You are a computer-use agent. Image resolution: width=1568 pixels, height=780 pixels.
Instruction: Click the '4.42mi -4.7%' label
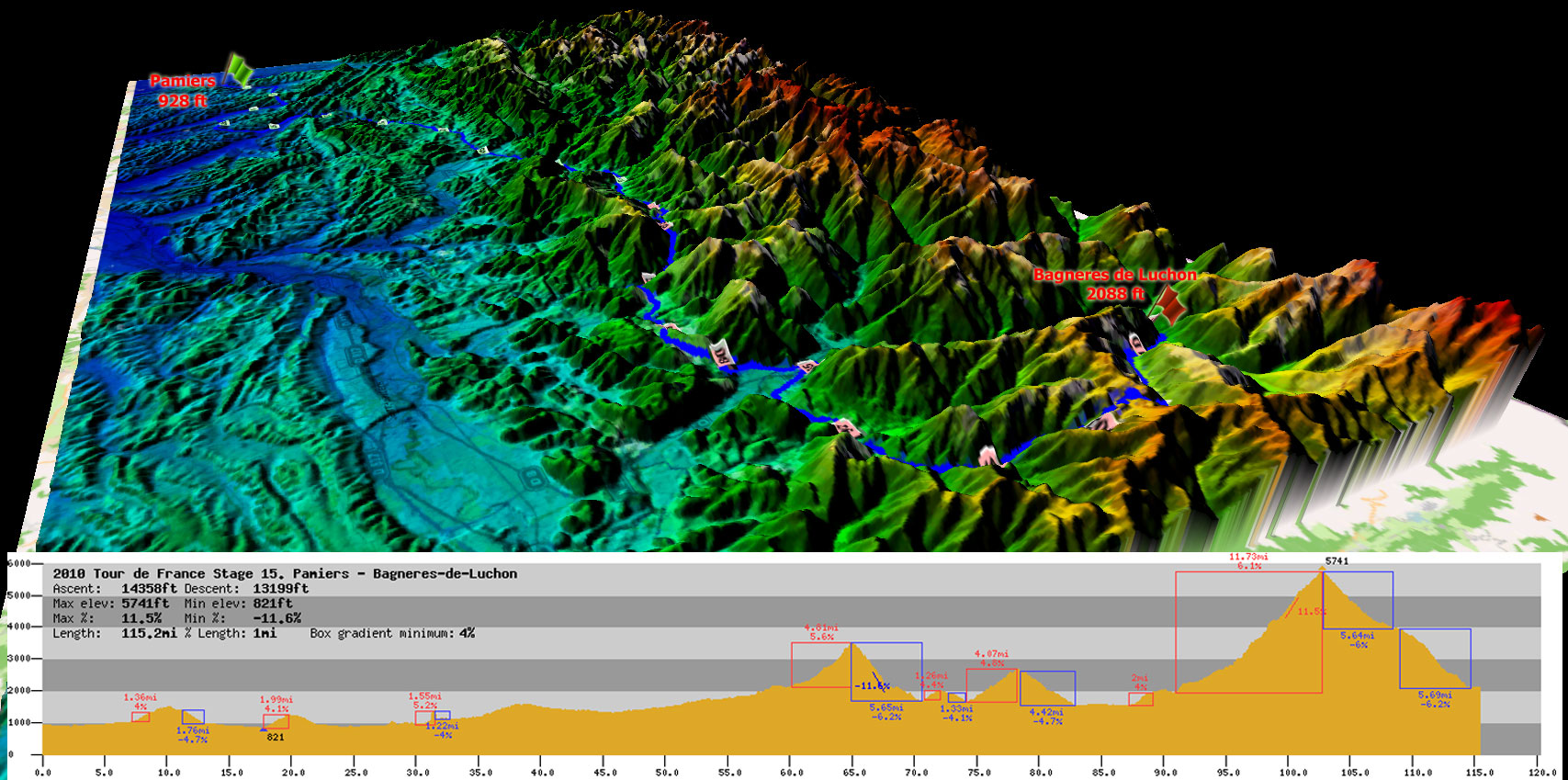pyautogui.click(x=1047, y=717)
